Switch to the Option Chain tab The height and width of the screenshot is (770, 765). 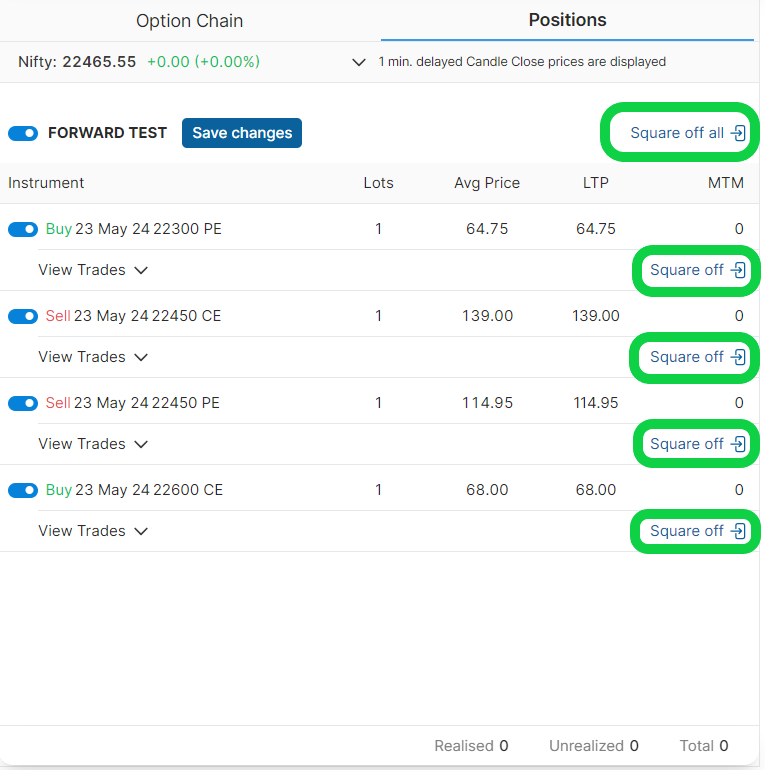[190, 21]
